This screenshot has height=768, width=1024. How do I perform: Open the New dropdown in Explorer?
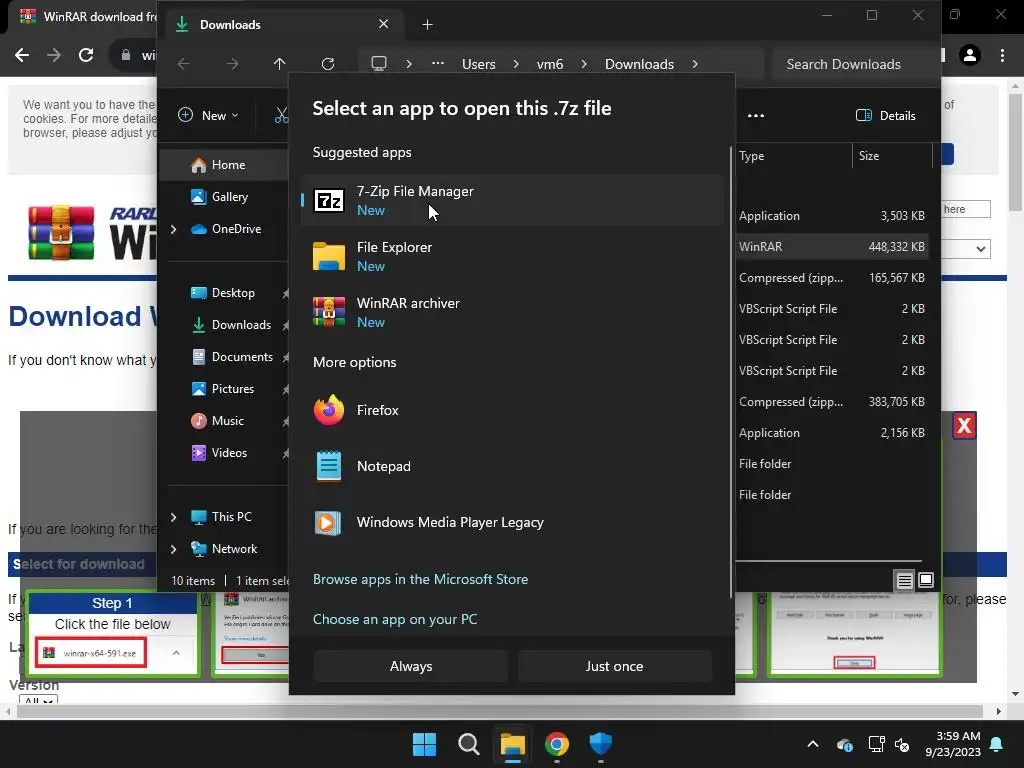[208, 116]
